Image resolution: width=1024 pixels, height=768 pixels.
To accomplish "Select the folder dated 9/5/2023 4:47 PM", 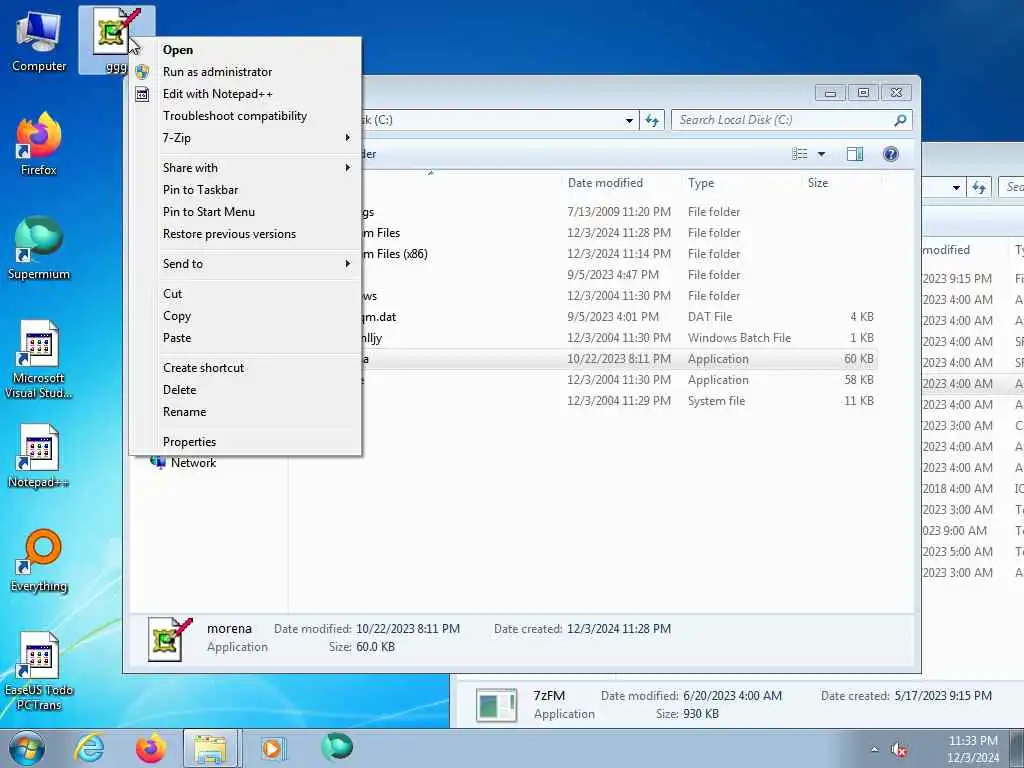I will pyautogui.click(x=618, y=275).
